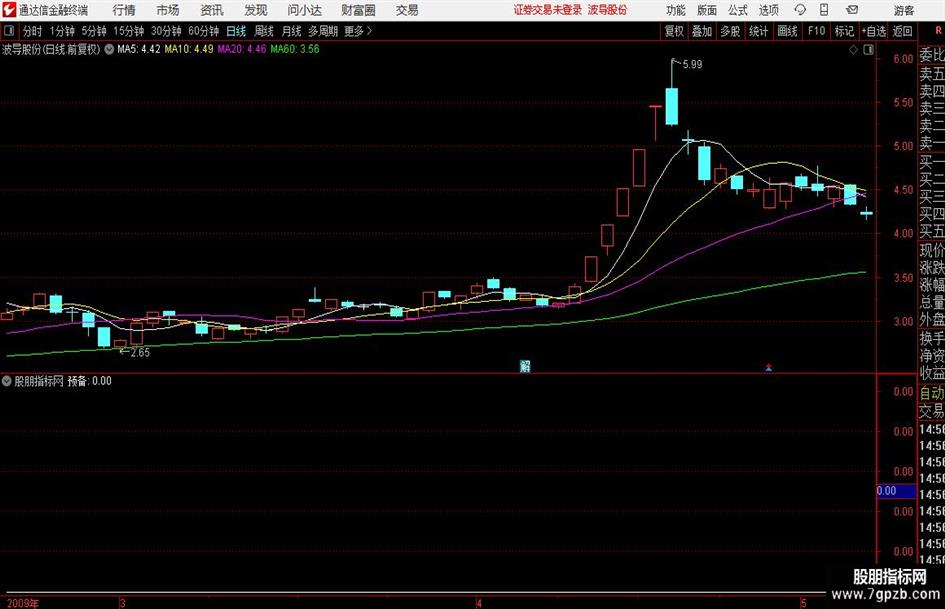Image resolution: width=945 pixels, height=609 pixels.
Task: Open the mail envelope icon
Action: pos(852,10)
